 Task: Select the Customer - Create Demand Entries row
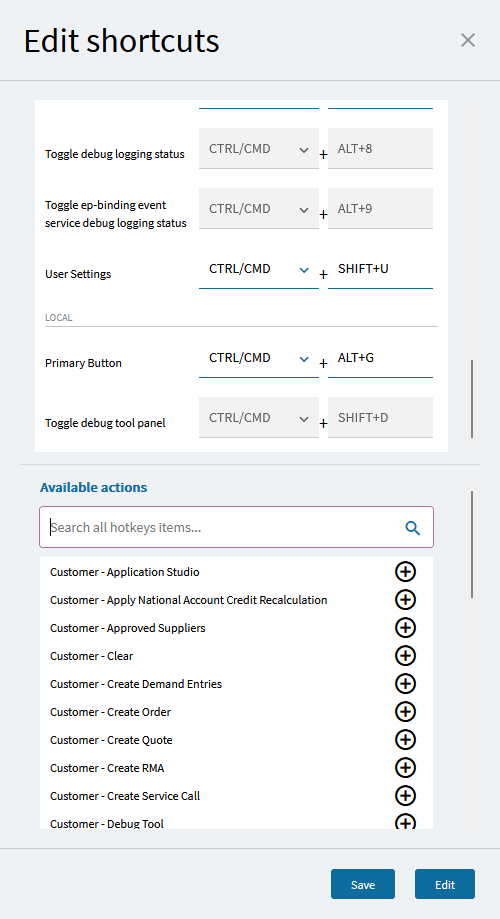[x=236, y=684]
